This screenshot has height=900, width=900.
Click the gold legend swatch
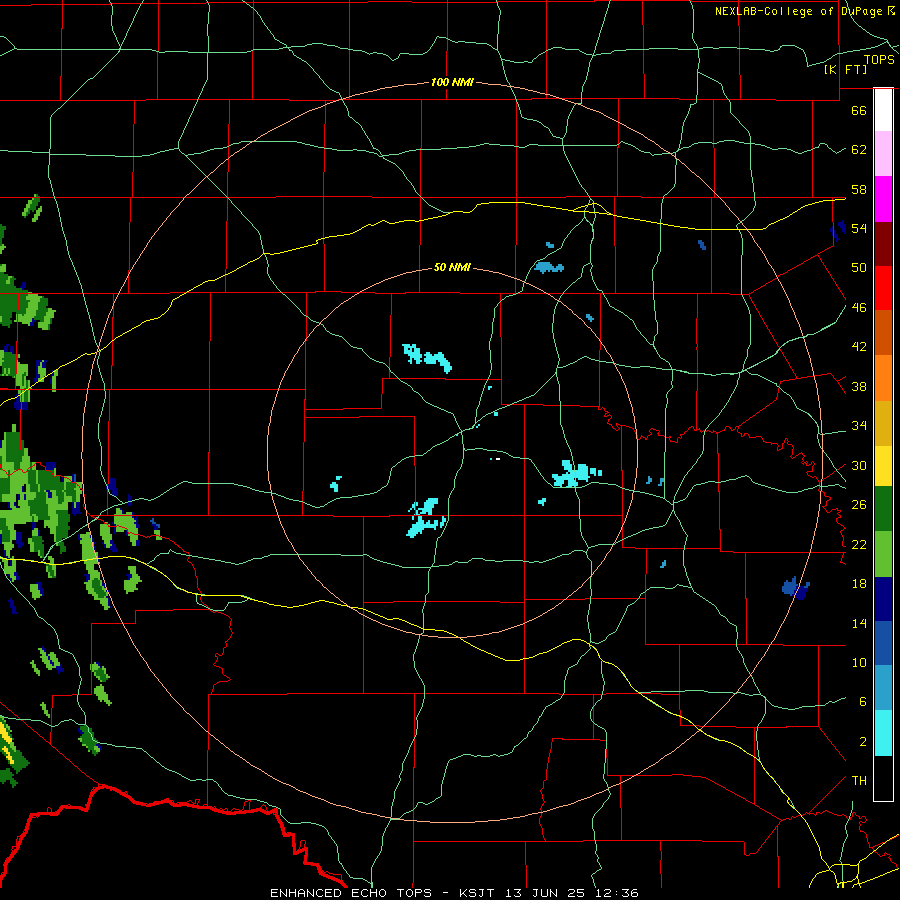883,424
